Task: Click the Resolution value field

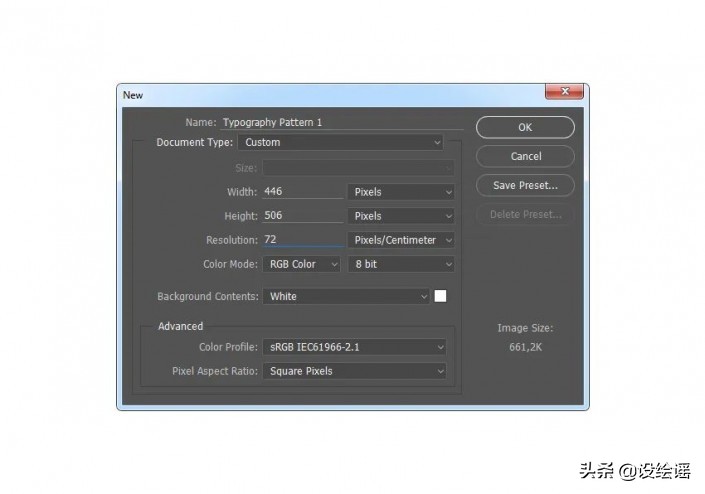Action: click(x=303, y=240)
